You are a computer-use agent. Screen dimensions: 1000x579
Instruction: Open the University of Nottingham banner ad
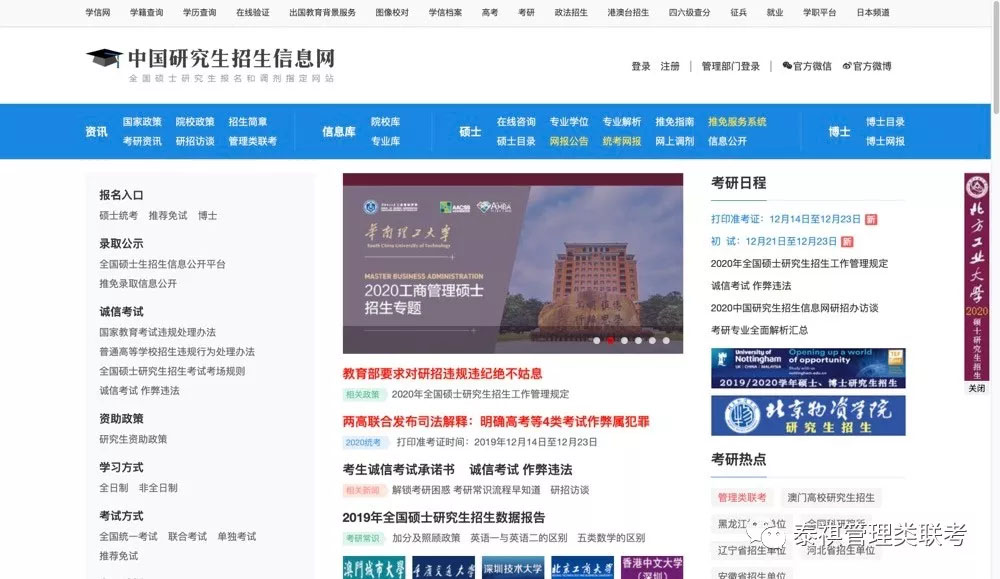807,368
